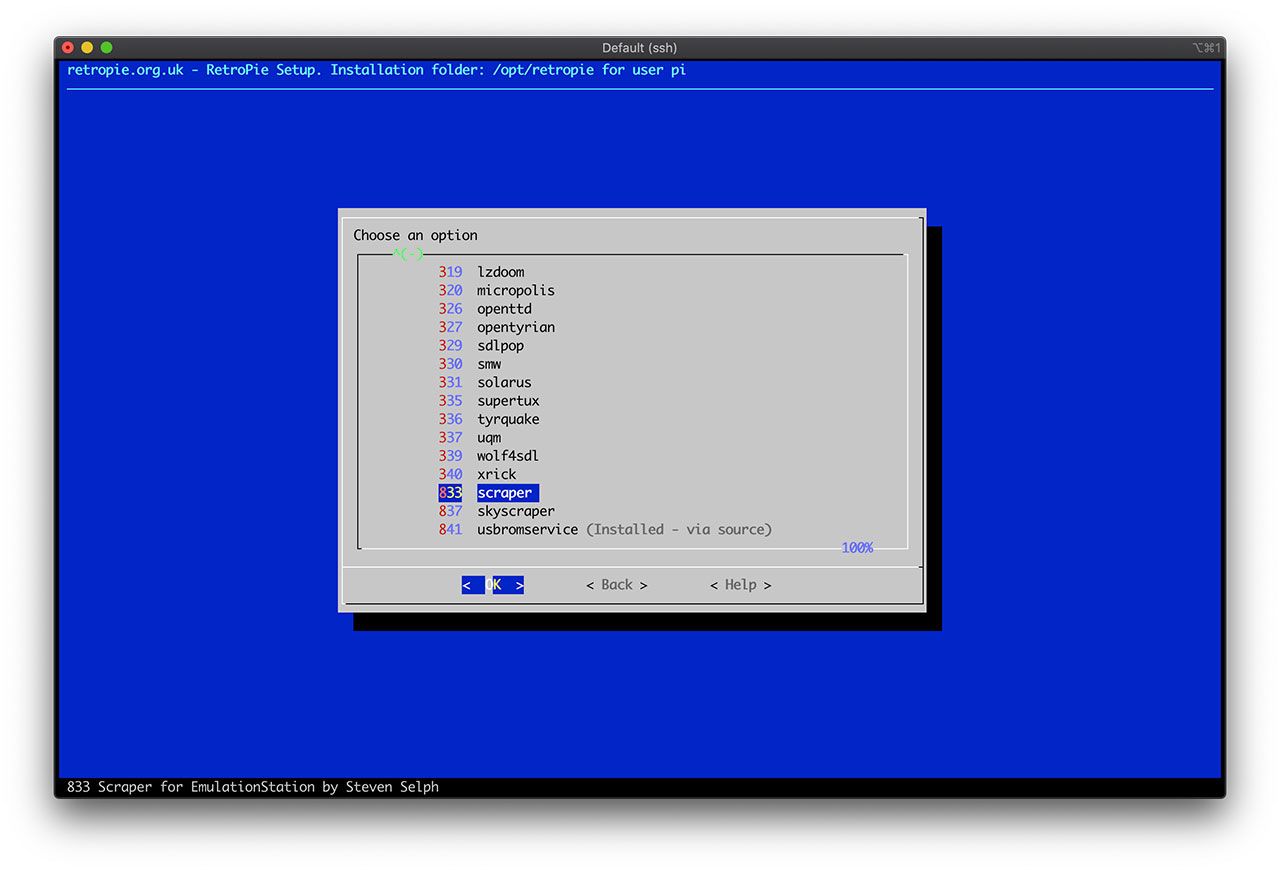Choose skyscraper from the list
This screenshot has height=870, width=1280.
tap(515, 511)
